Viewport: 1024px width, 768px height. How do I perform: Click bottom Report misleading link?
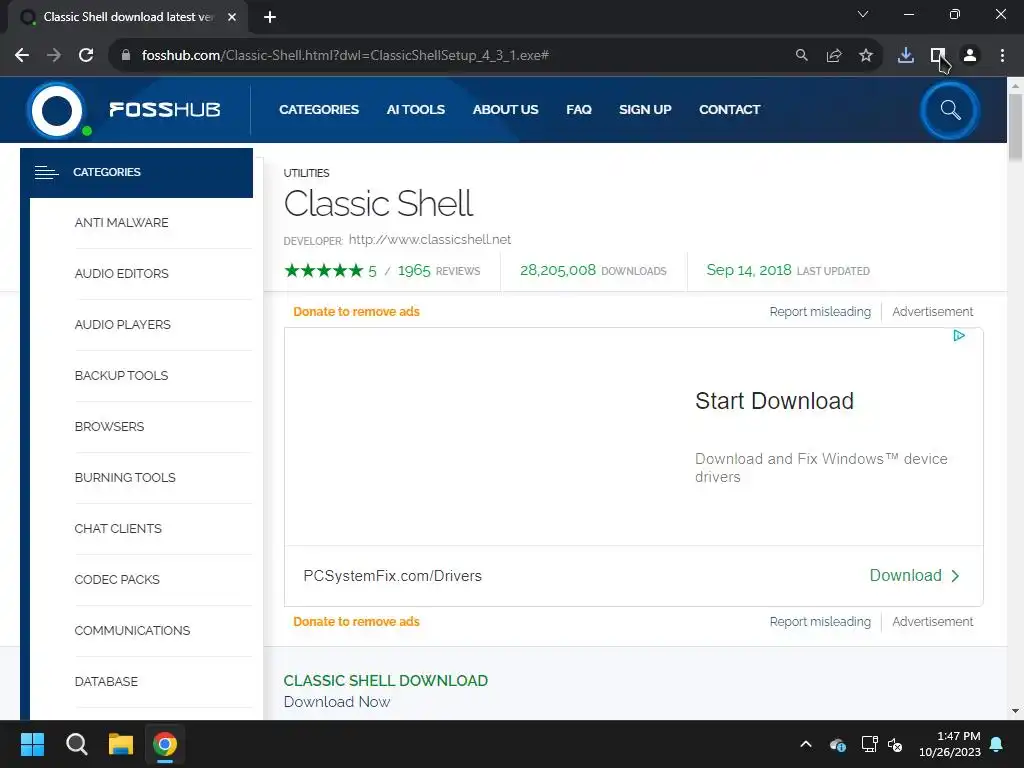pos(820,622)
